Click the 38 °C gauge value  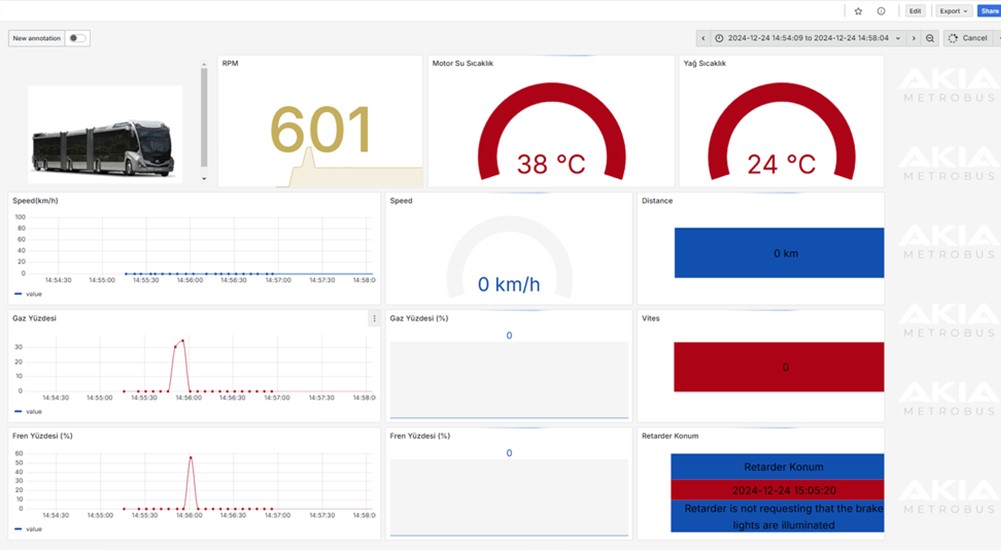[x=551, y=165]
